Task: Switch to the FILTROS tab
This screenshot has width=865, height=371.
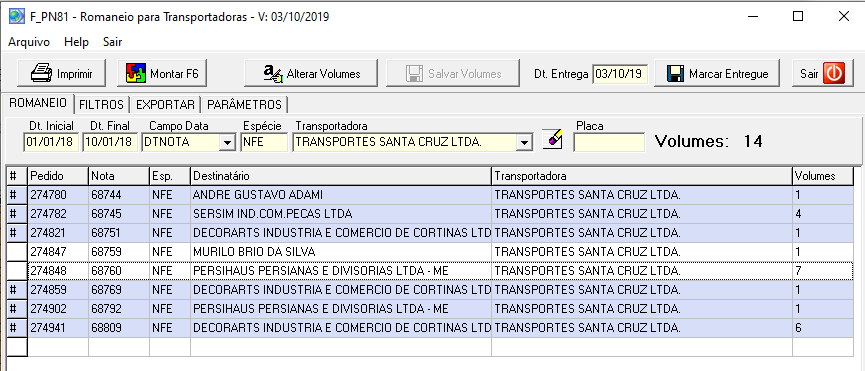Action: point(101,105)
